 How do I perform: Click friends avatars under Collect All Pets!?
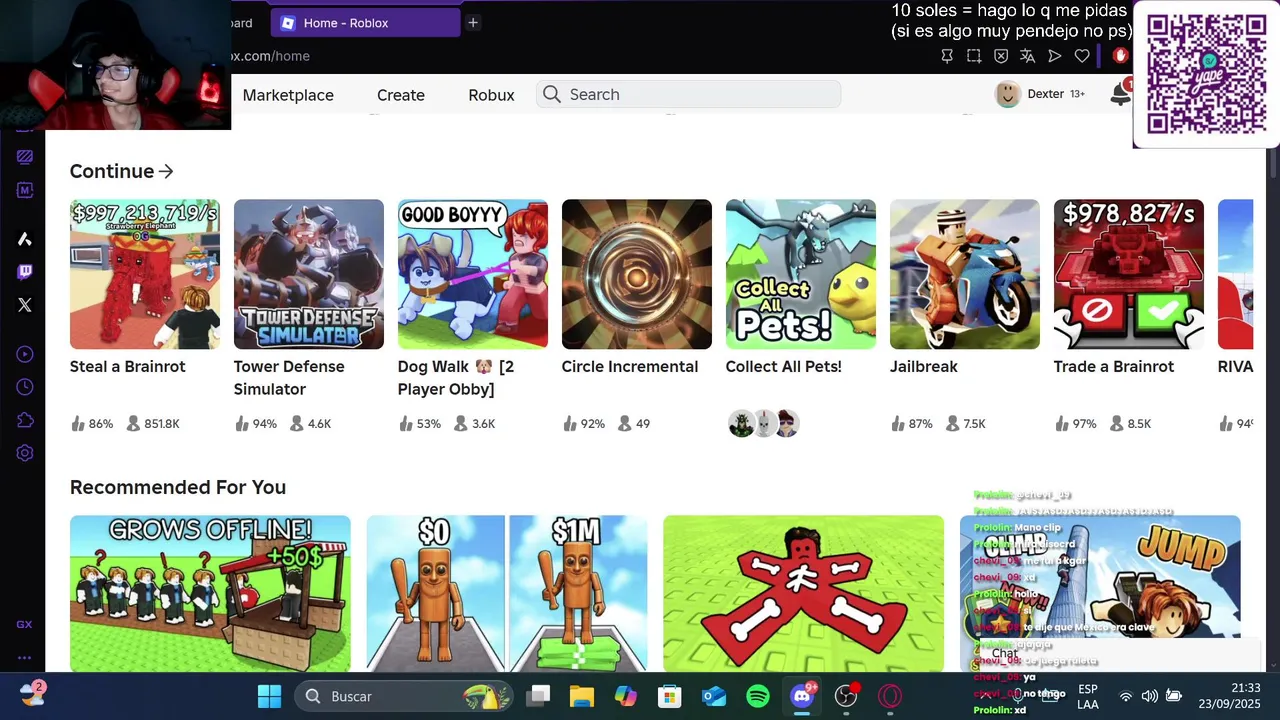coord(764,424)
